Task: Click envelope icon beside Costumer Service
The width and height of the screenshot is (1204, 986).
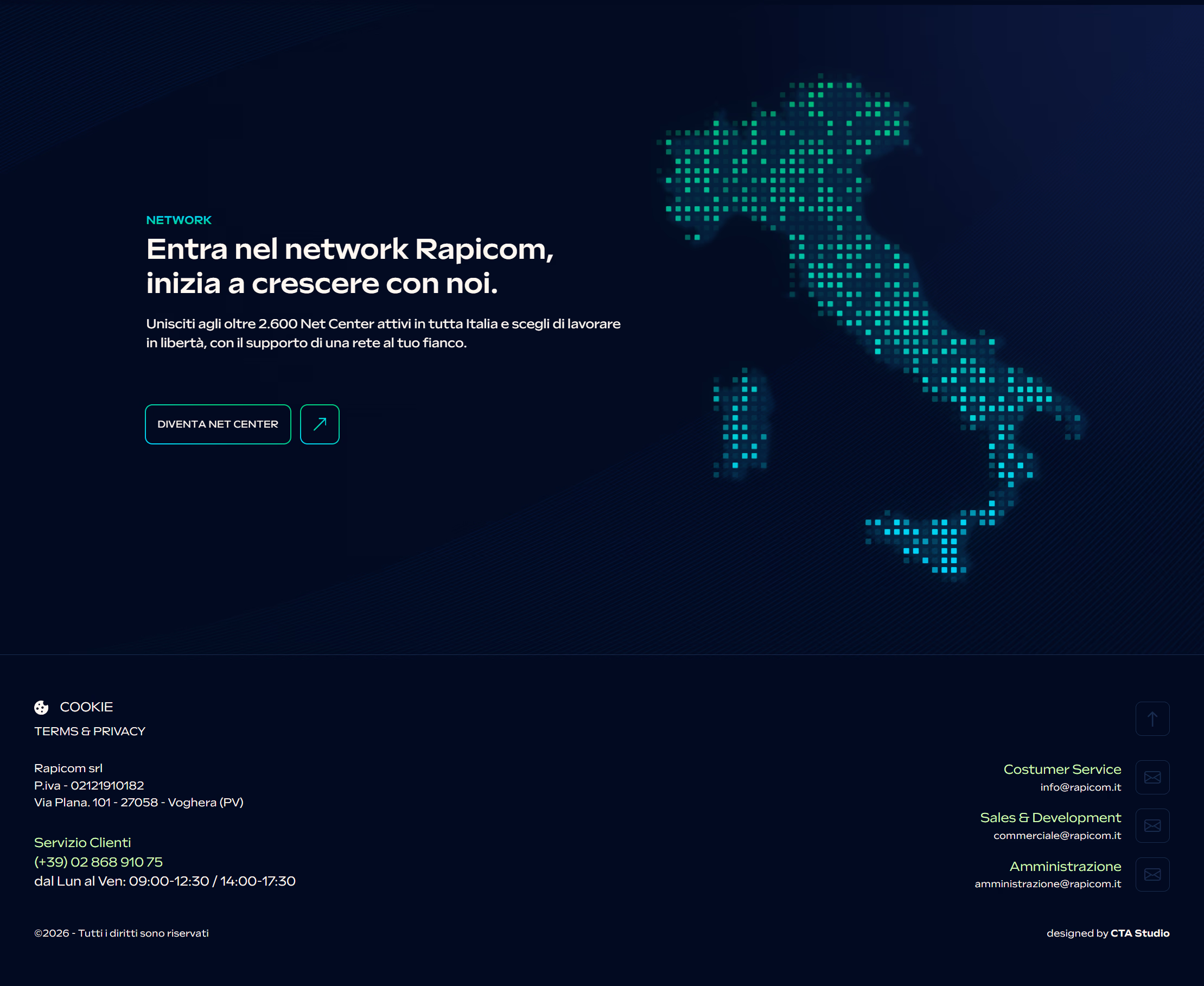Action: (x=1152, y=777)
